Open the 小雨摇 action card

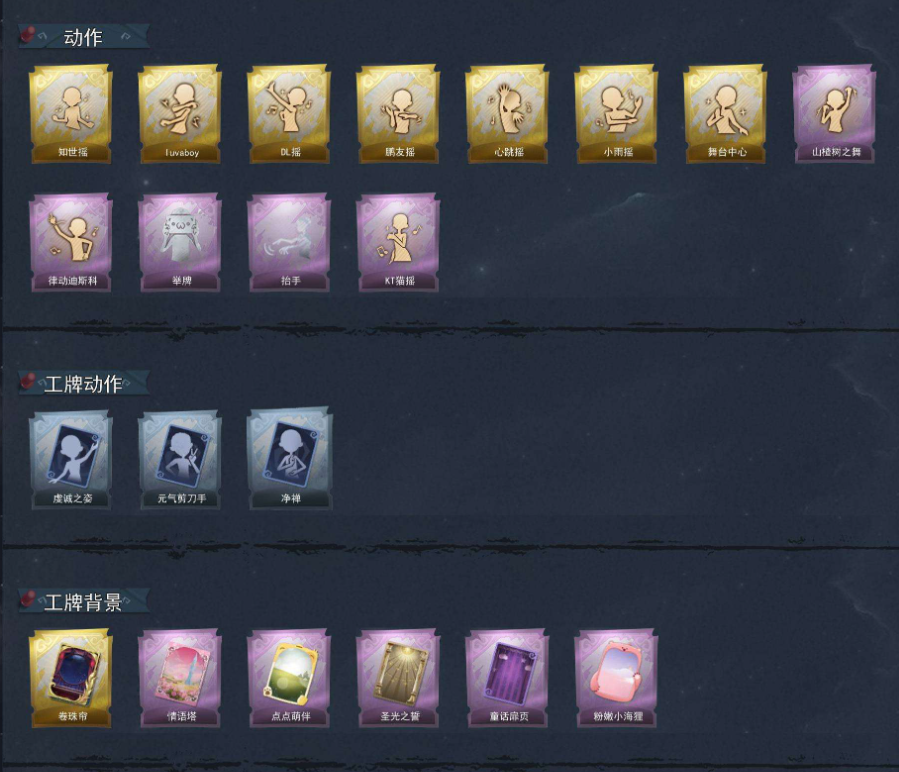pyautogui.click(x=616, y=114)
